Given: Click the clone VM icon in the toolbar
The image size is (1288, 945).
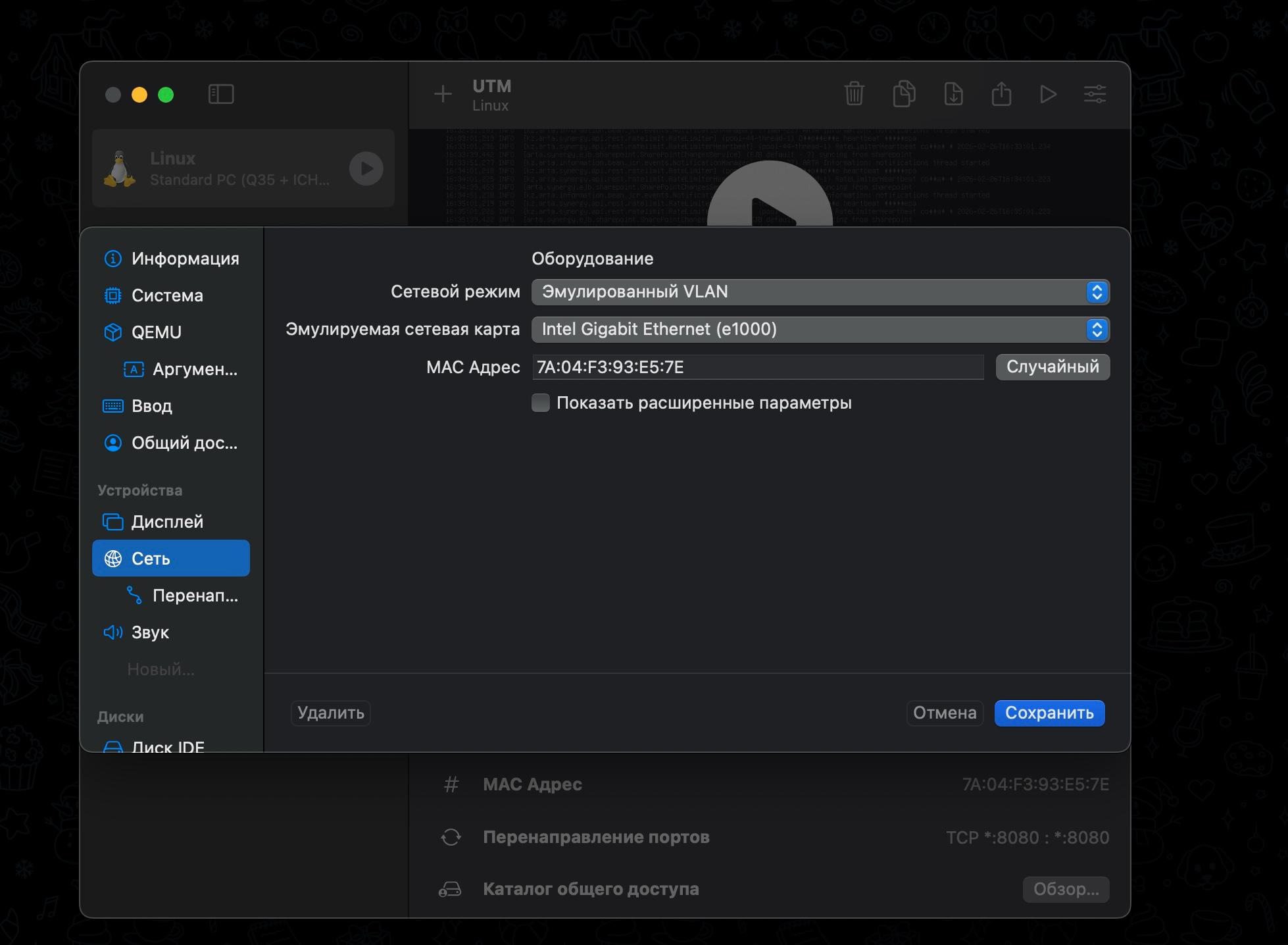Looking at the screenshot, I should pos(904,94).
